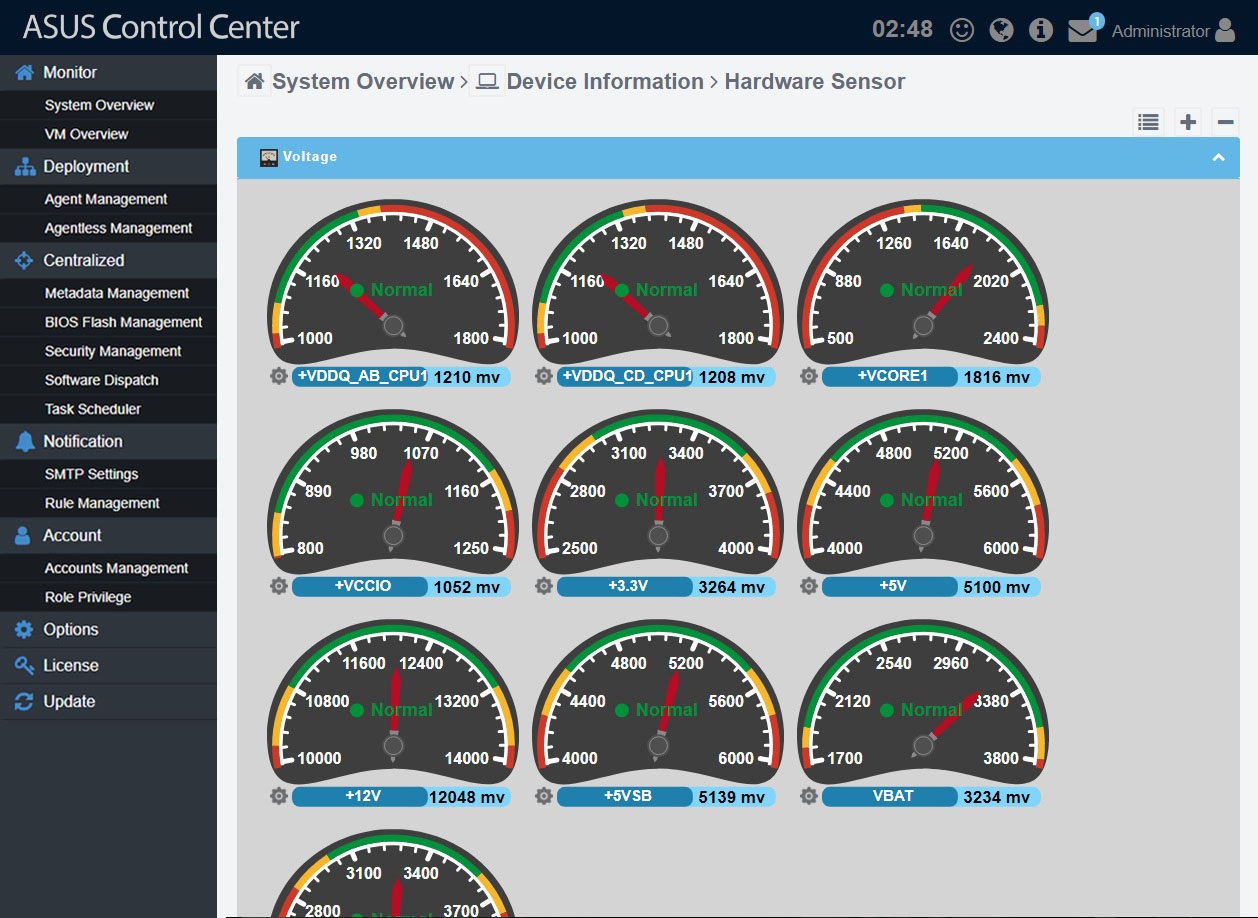Open settings gear for the +VCCIO gauge

(278, 587)
